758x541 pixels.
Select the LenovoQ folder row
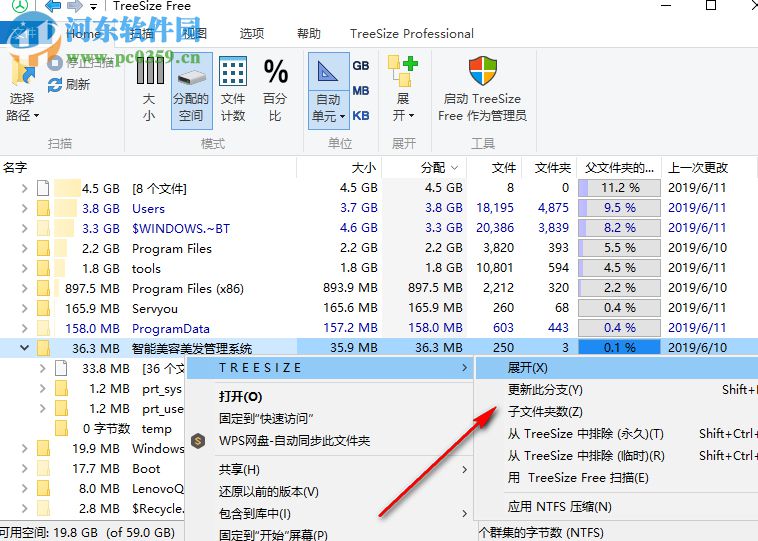92,489
